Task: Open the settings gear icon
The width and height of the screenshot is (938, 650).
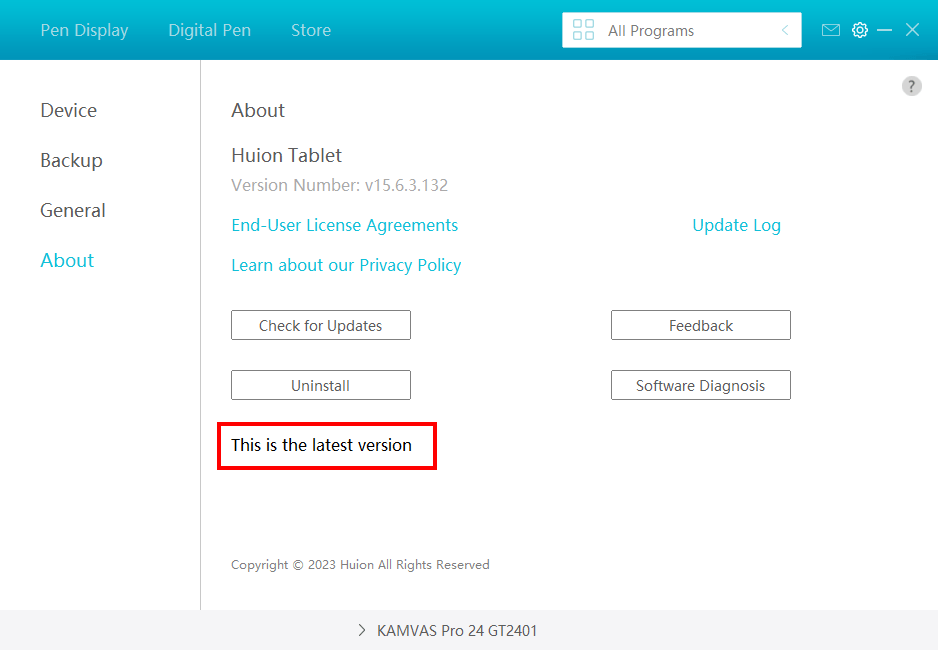Action: coord(860,30)
